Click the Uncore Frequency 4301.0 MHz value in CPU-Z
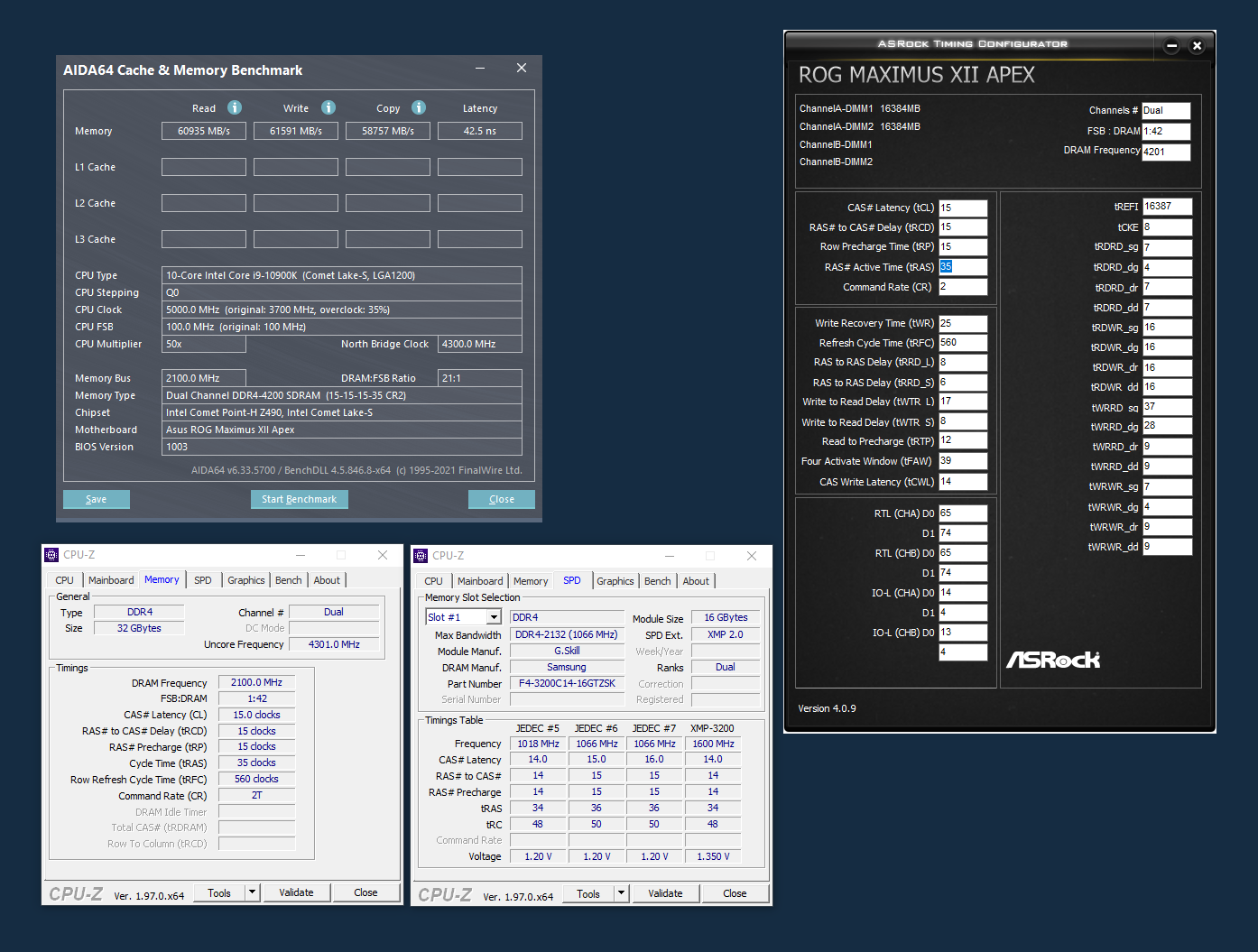1258x952 pixels. 334,644
